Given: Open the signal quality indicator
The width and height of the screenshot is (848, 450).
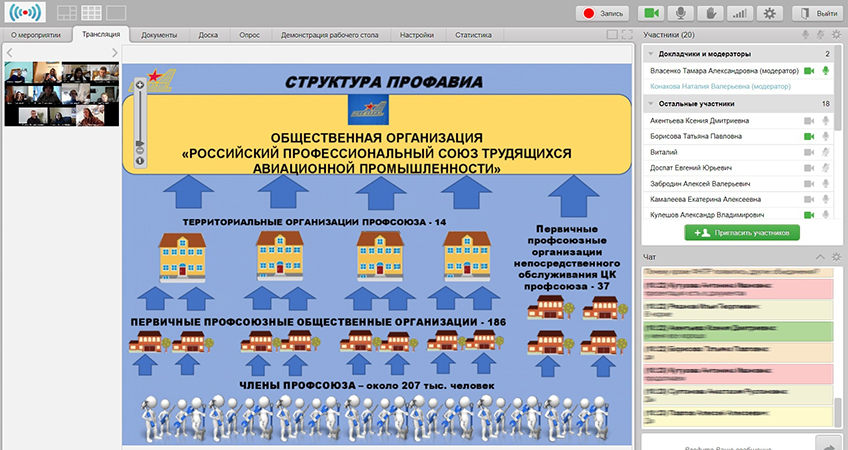Looking at the screenshot, I should (740, 14).
